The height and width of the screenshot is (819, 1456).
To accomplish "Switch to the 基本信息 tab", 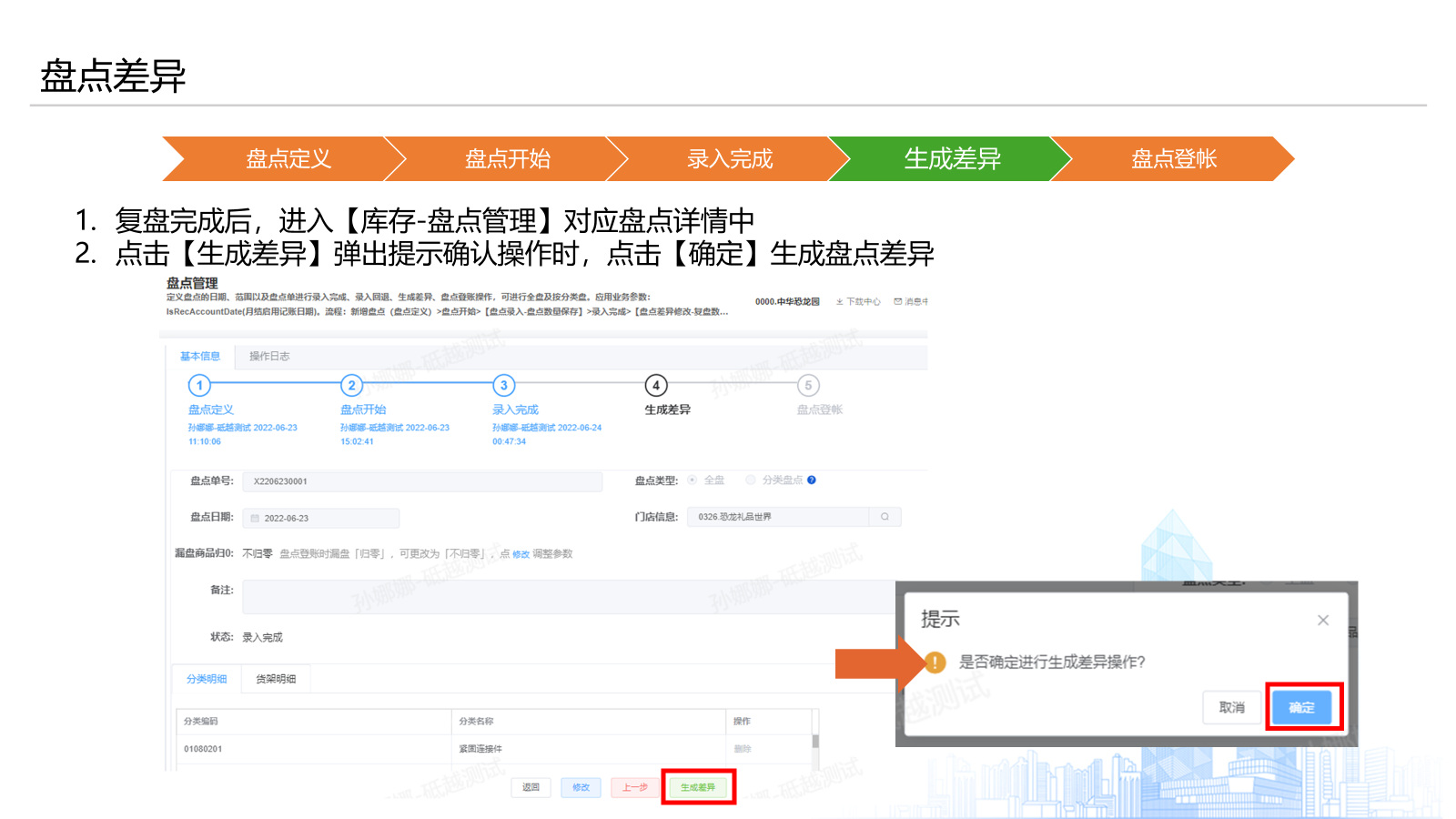I will tap(200, 356).
